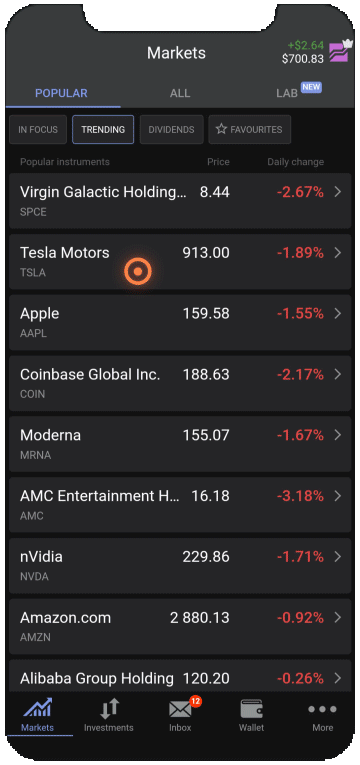Select the star Favourites filter
The image size is (360, 765).
250,130
